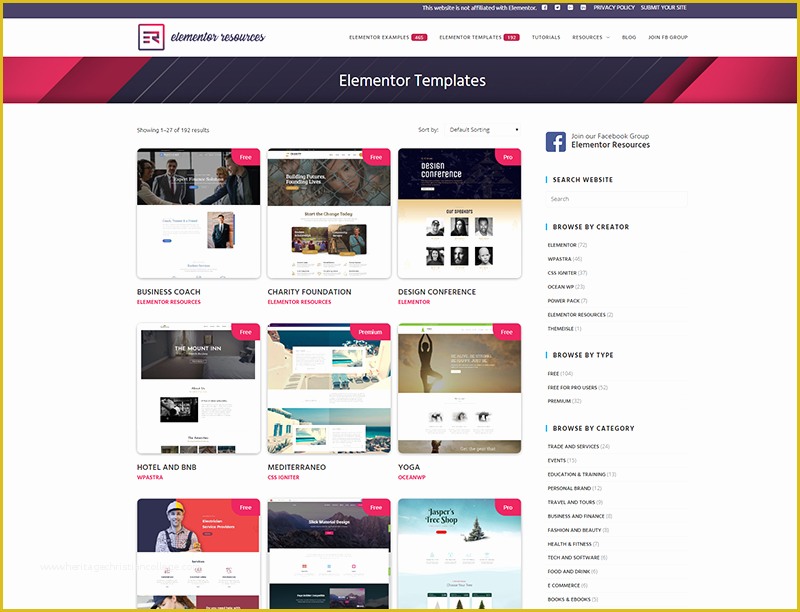The height and width of the screenshot is (612, 800).
Task: Open Elementor creator link under Design Conference
Action: 414,302
